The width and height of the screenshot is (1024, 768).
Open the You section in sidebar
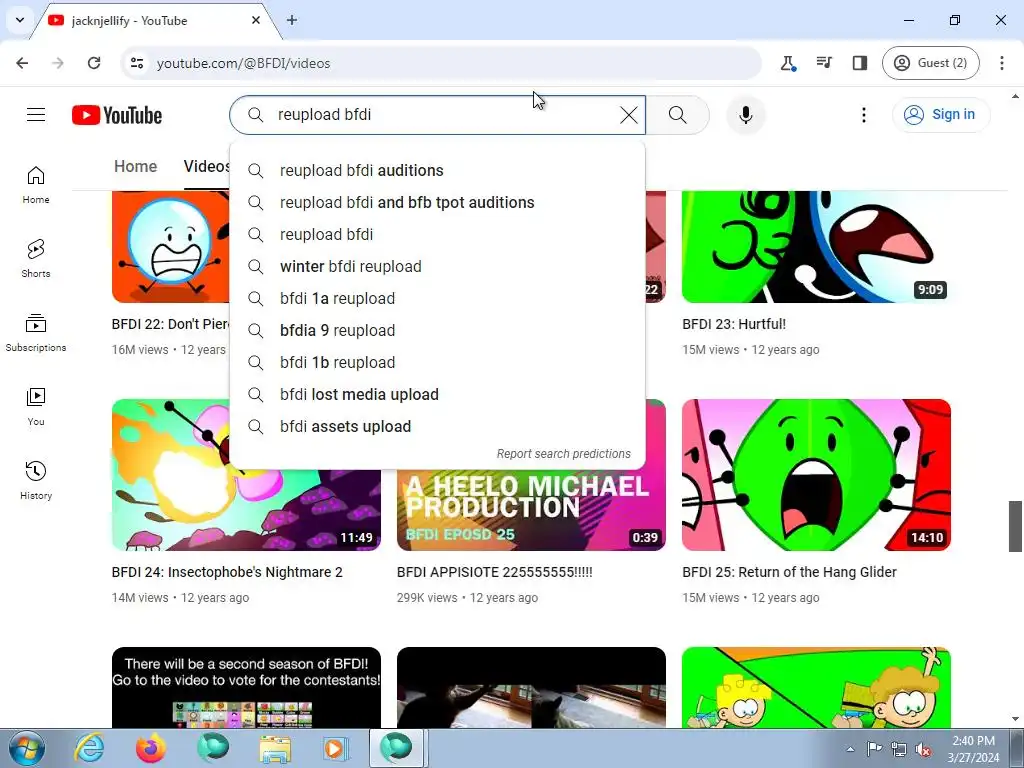[x=36, y=406]
